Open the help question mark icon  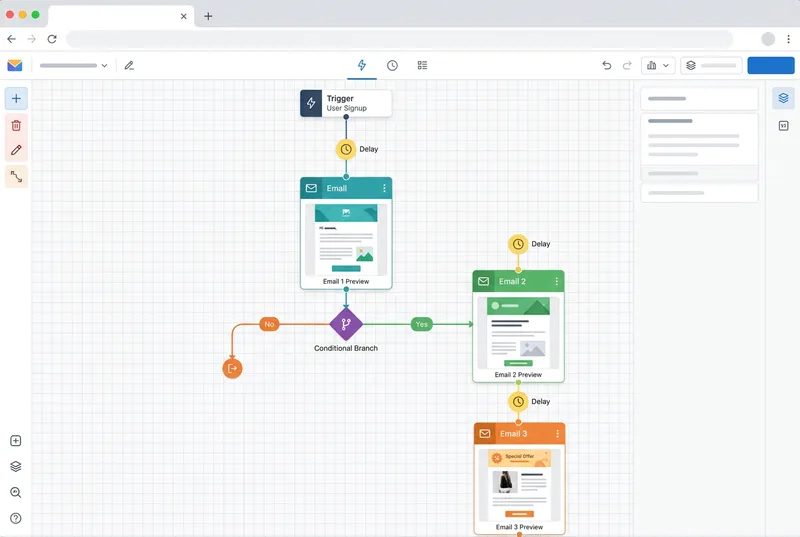click(x=16, y=518)
